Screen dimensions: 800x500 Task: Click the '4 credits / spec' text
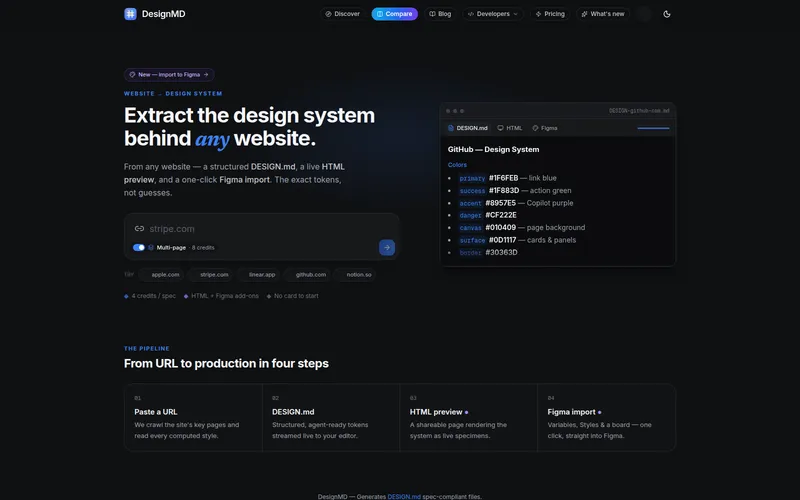(x=154, y=296)
